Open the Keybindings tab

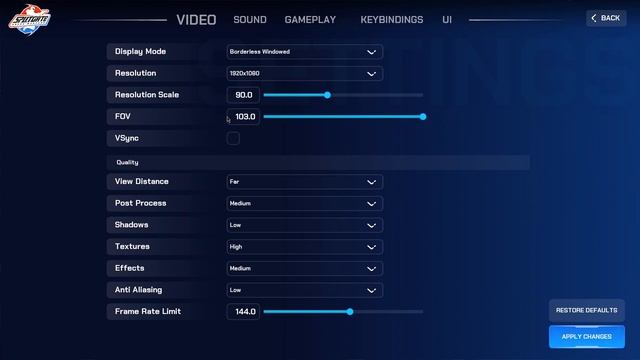click(x=391, y=20)
